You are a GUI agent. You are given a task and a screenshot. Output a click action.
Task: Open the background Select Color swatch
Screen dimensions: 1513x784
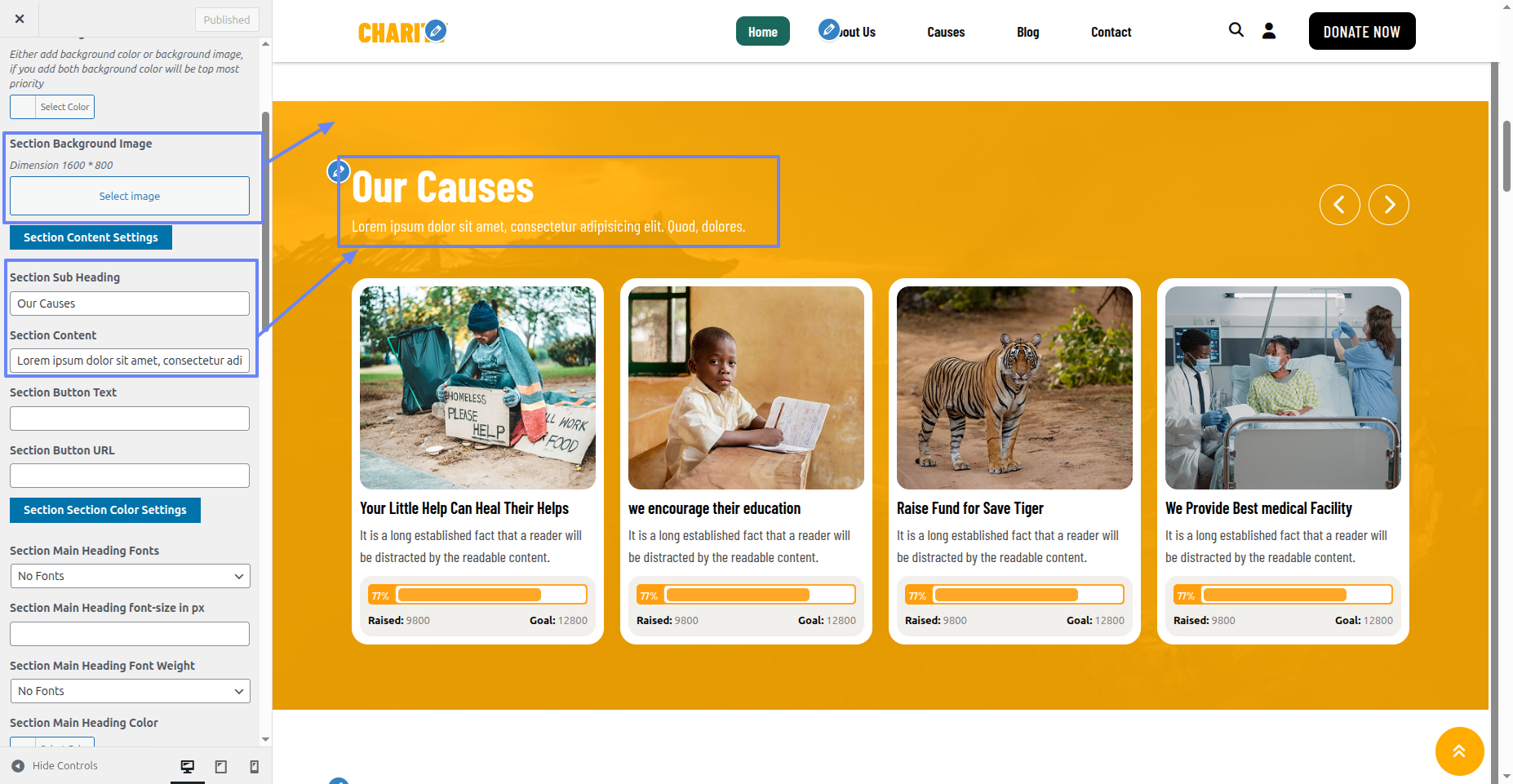coord(52,107)
